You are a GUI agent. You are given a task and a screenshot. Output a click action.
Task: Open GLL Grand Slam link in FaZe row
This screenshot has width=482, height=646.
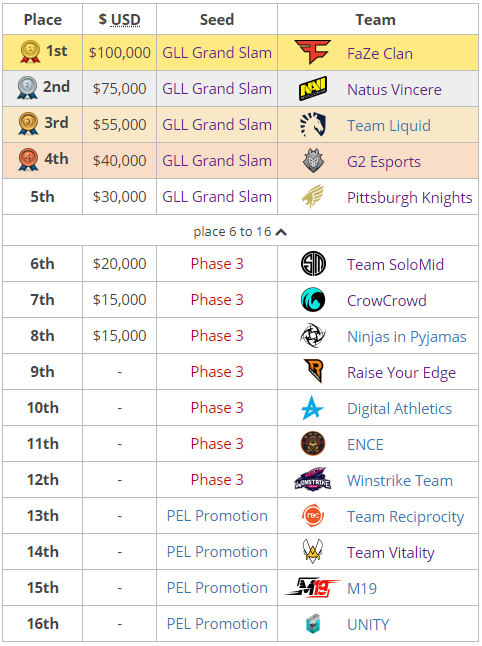[x=217, y=53]
